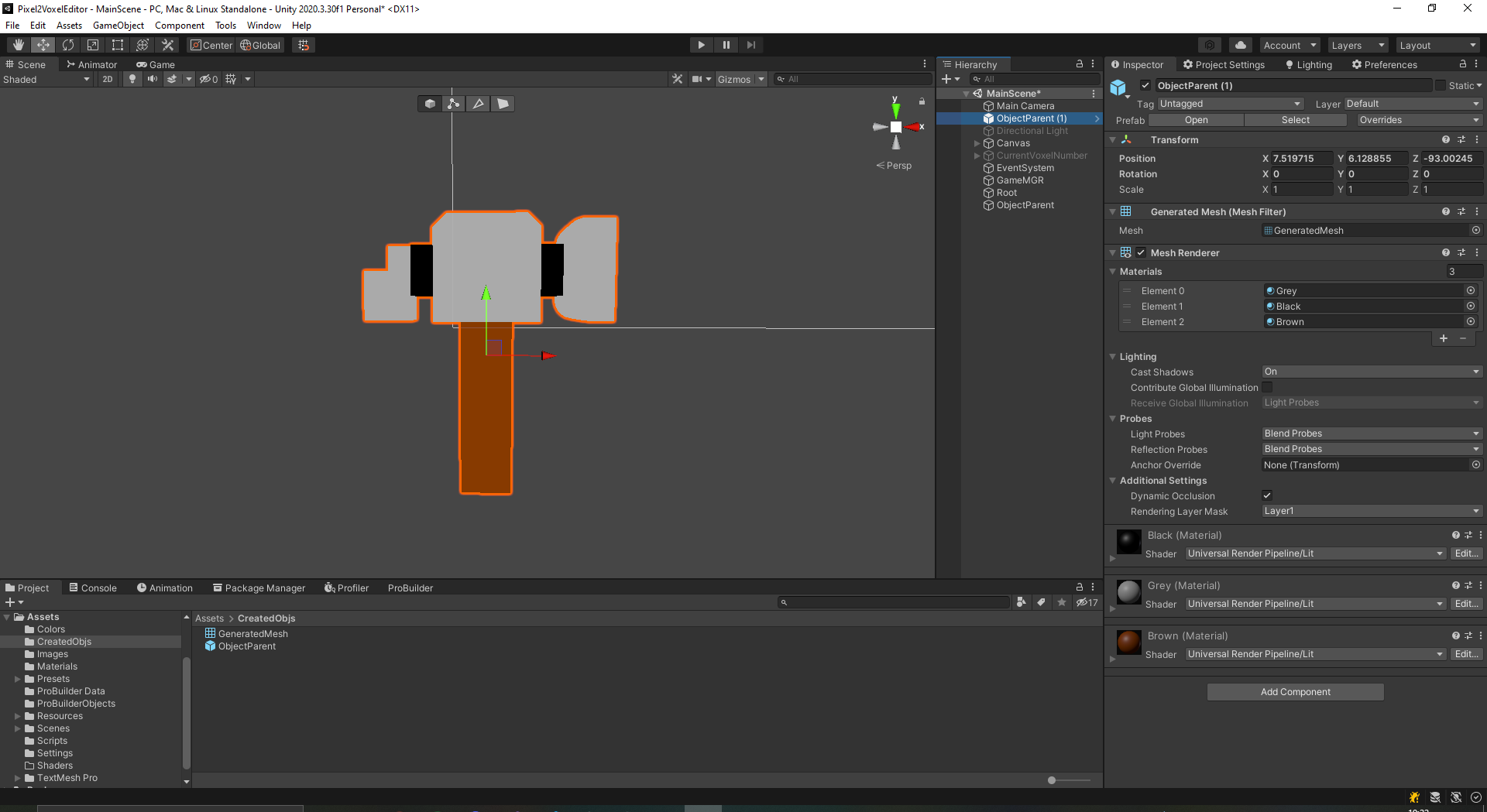Viewport: 1487px width, 812px height.
Task: Toggle scene audio speaker icon
Action: (153, 79)
